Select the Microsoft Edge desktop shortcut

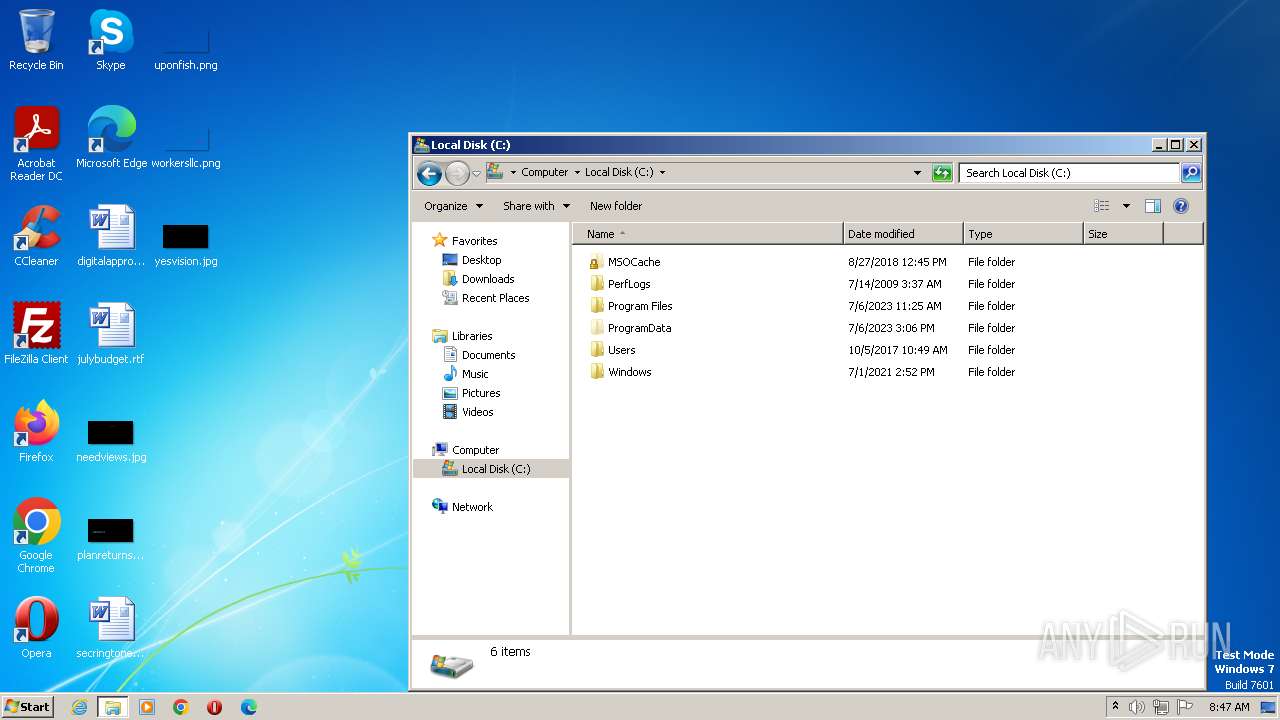click(x=111, y=138)
